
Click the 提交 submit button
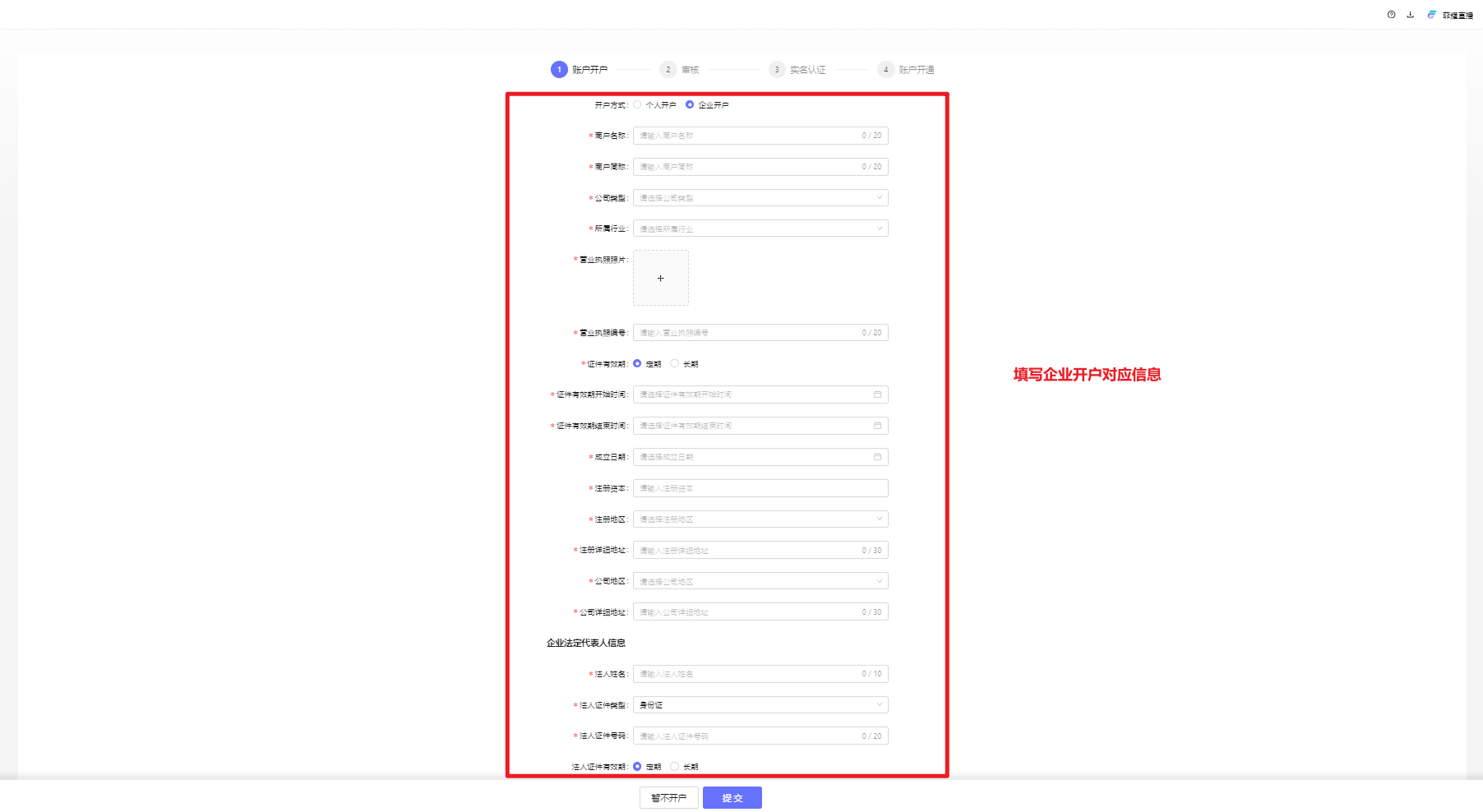(732, 798)
